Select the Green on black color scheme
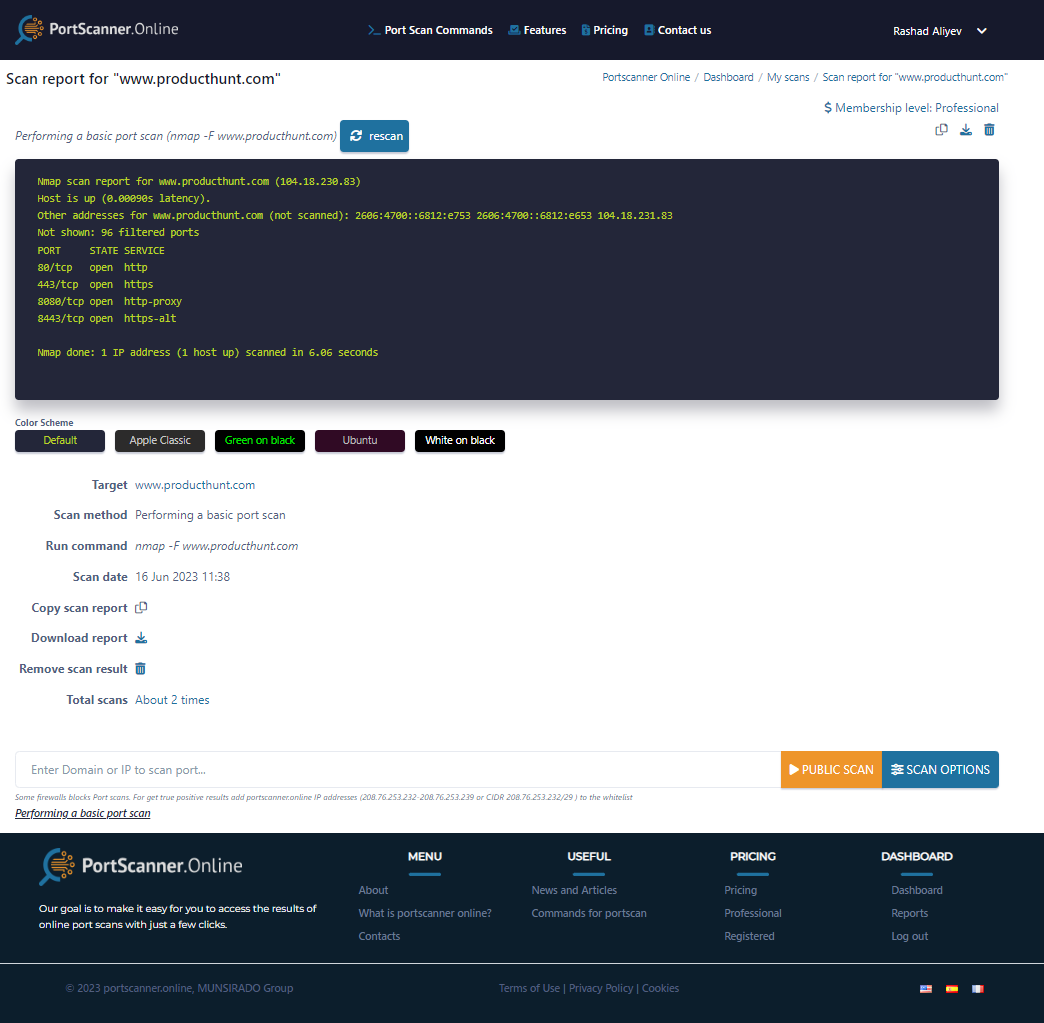The width and height of the screenshot is (1044, 1023). (x=260, y=441)
